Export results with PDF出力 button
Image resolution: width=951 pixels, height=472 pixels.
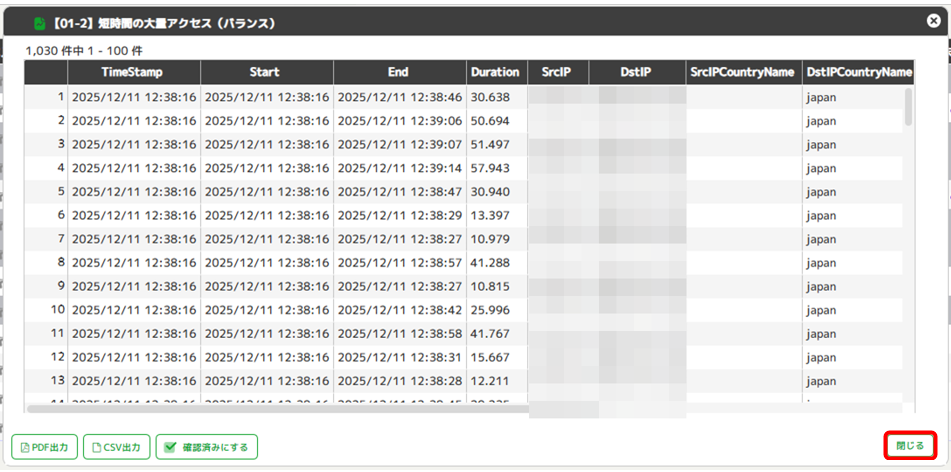pyautogui.click(x=44, y=447)
